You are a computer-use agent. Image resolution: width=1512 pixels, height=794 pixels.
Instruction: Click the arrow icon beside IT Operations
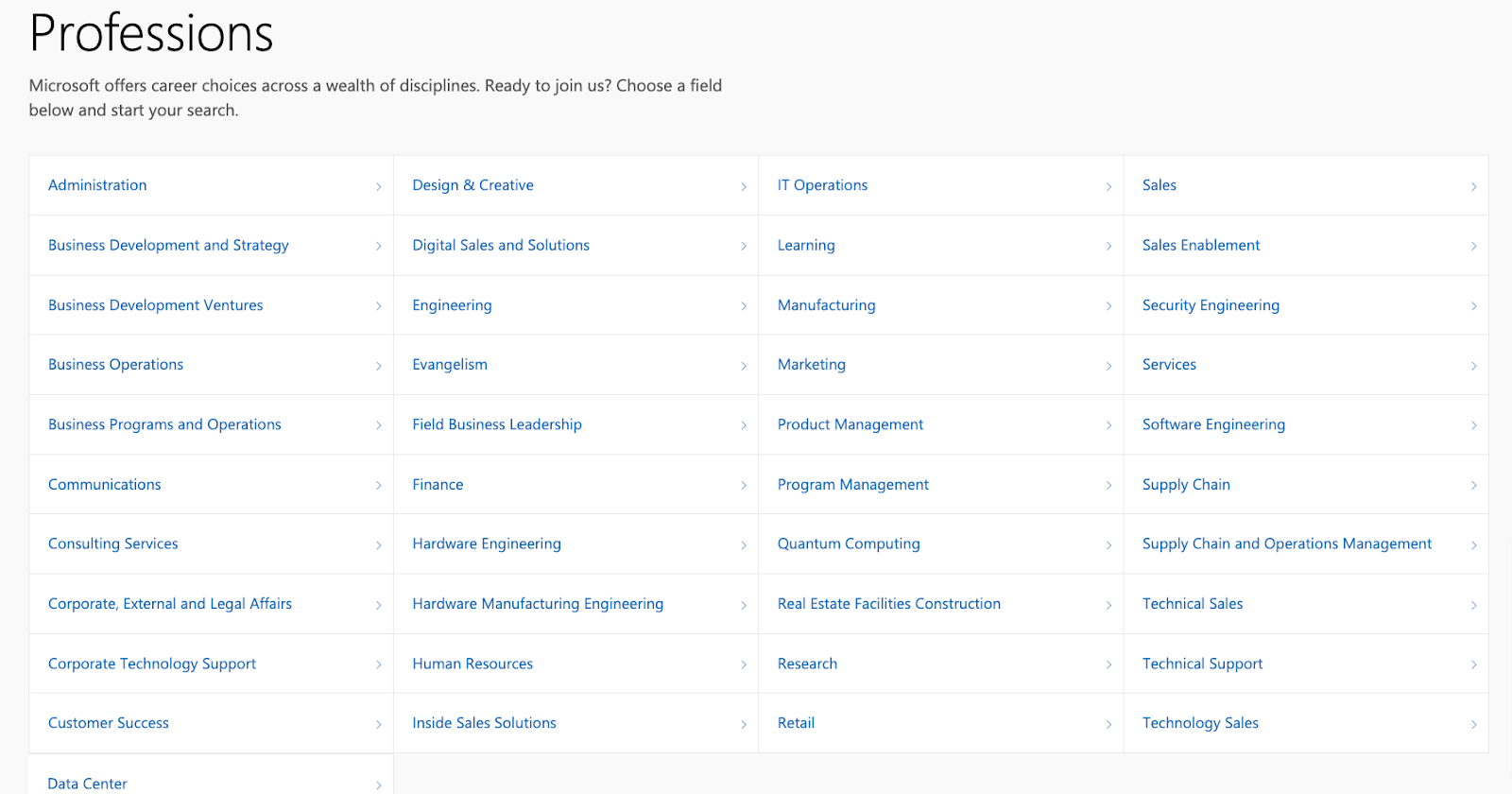tap(1108, 186)
